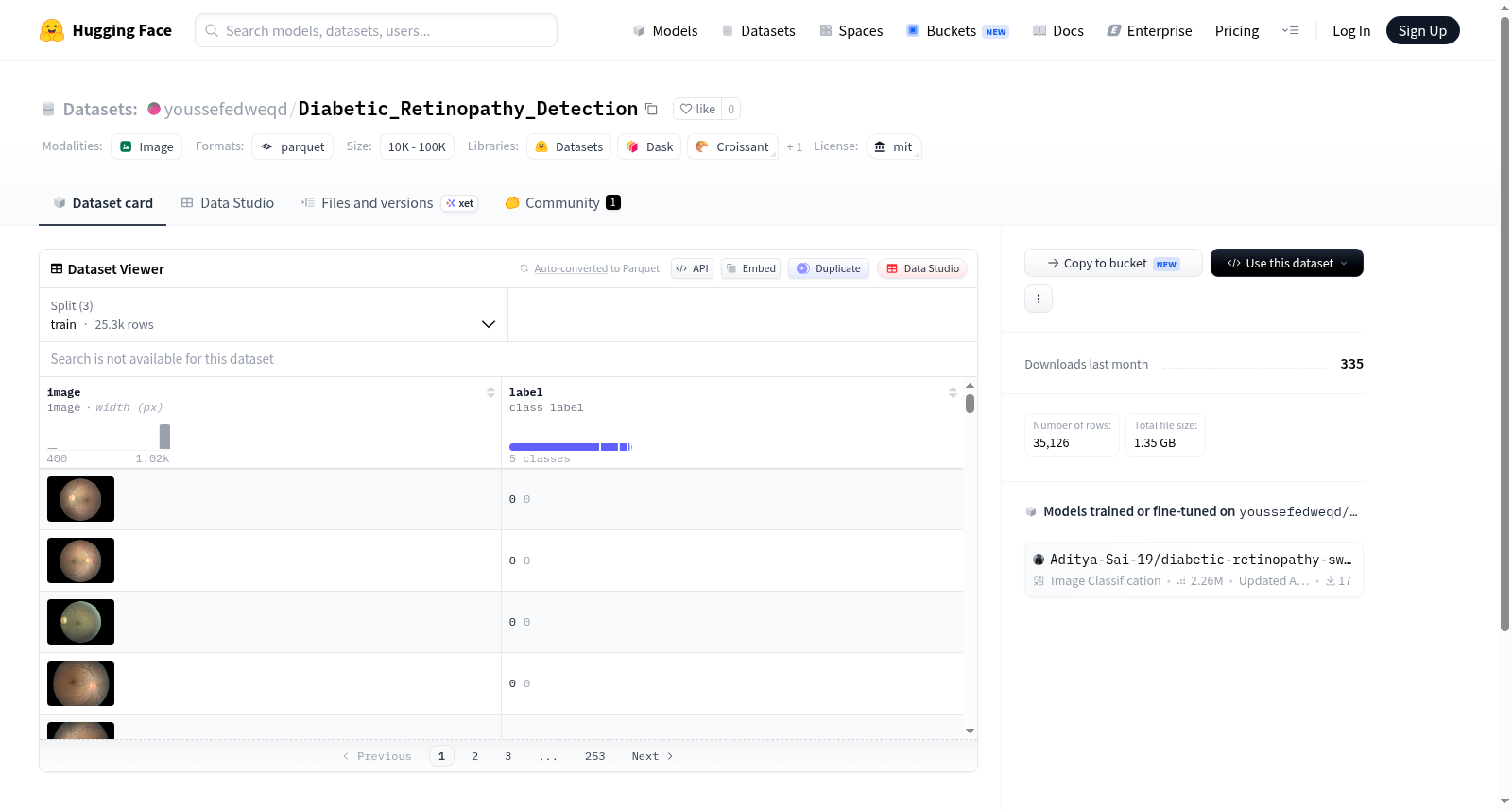Click the image width histogram bar

(164, 437)
